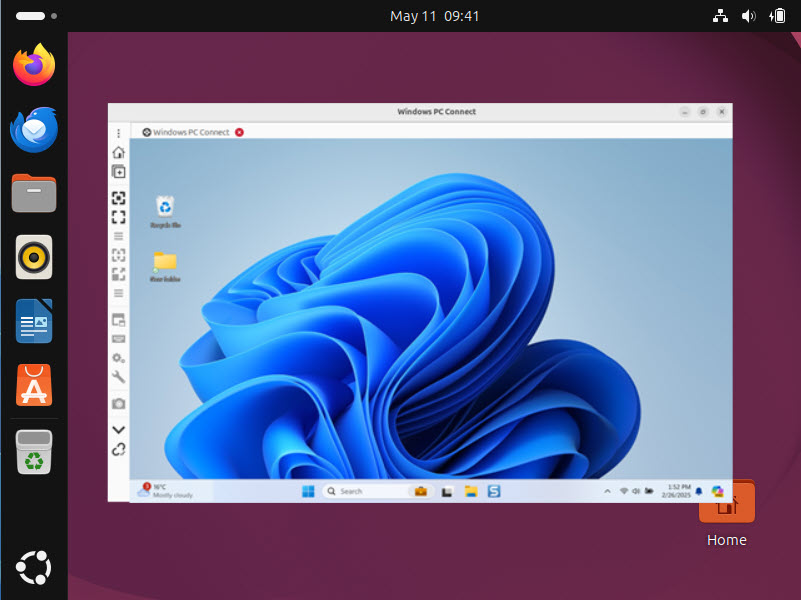Open Task View on Windows taskbar
The image size is (801, 600).
(447, 492)
